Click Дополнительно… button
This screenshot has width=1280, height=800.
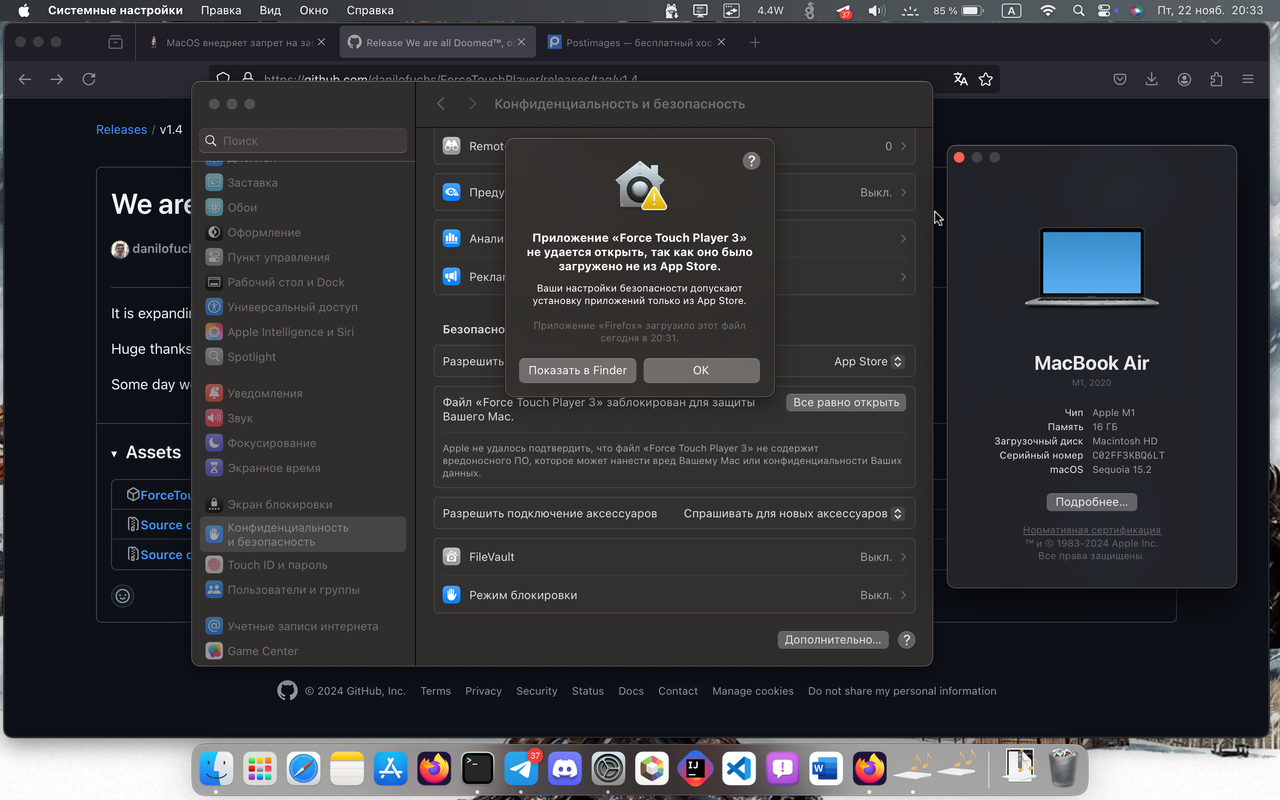(833, 640)
